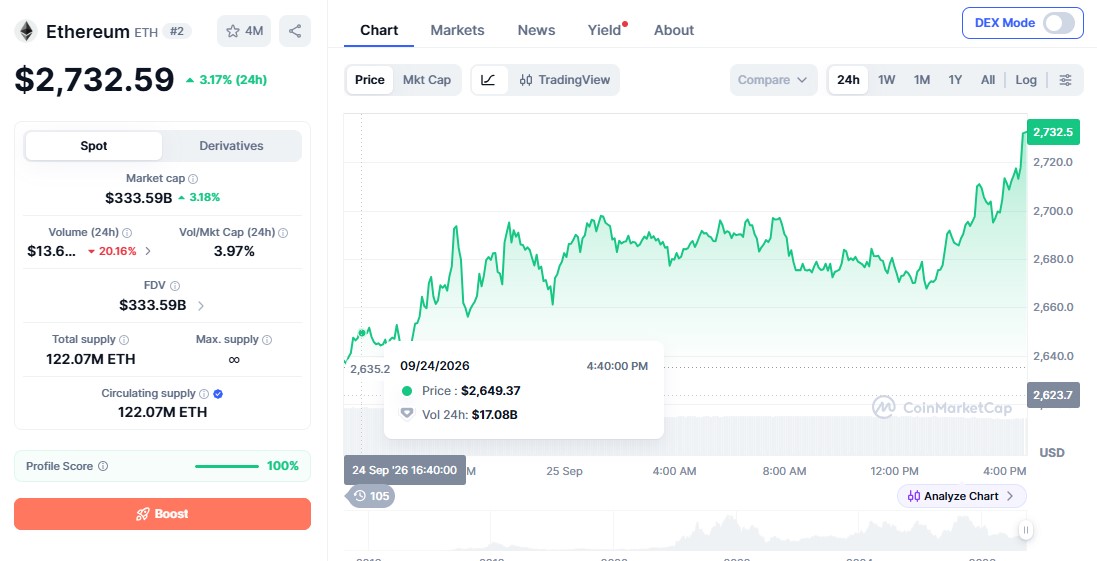Select the Mkt Cap chart option
The height and width of the screenshot is (561, 1097).
427,80
